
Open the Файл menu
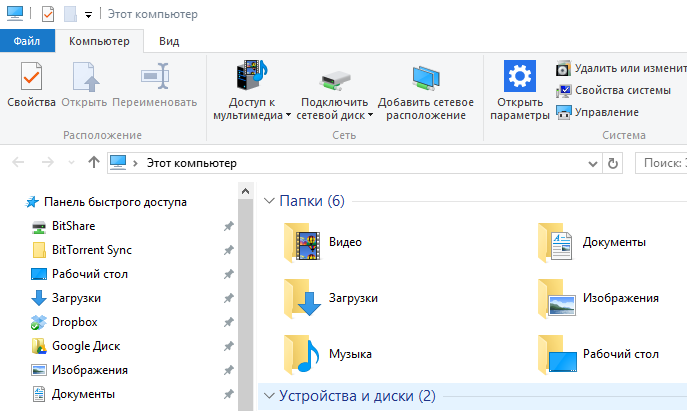tap(27, 41)
